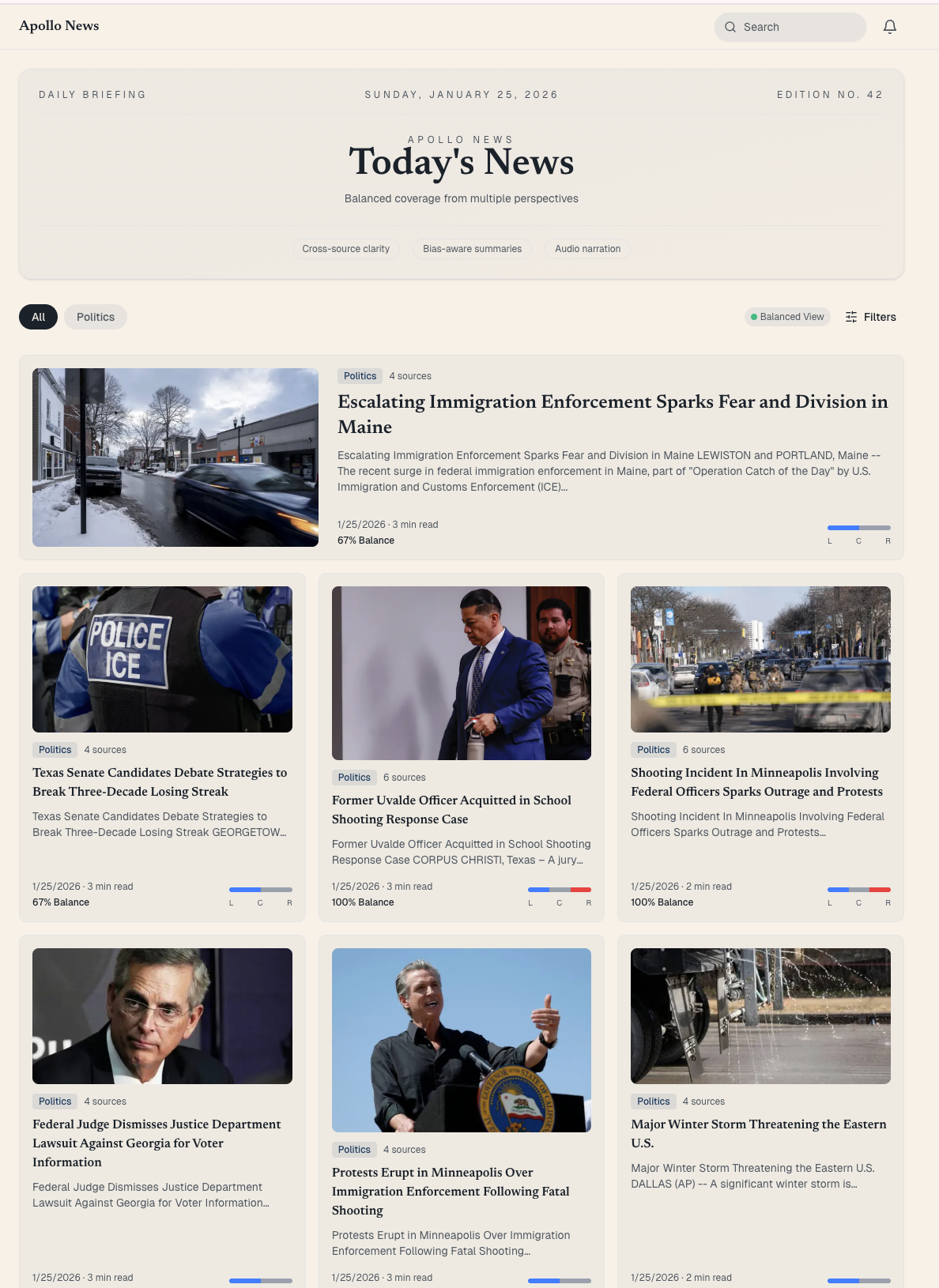
Task: Open the Uvalde officer courtroom photo
Action: click(x=462, y=673)
